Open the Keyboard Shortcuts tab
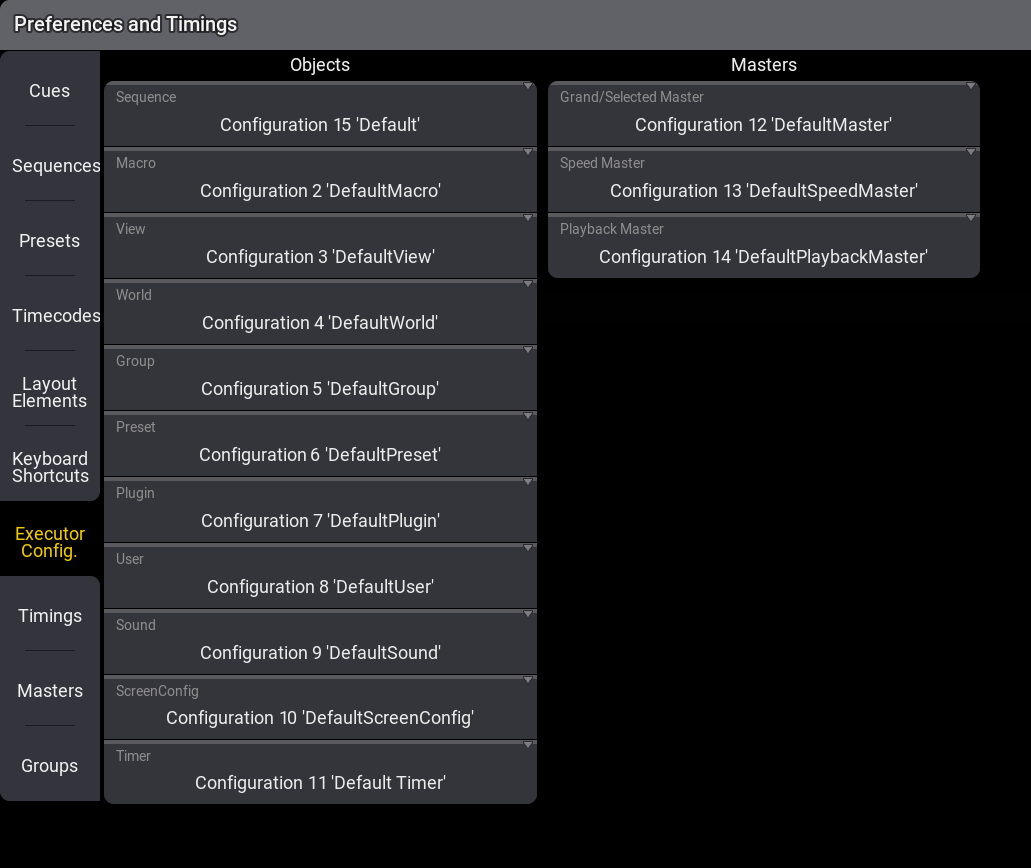Viewport: 1031px width, 868px height. pyautogui.click(x=50, y=467)
